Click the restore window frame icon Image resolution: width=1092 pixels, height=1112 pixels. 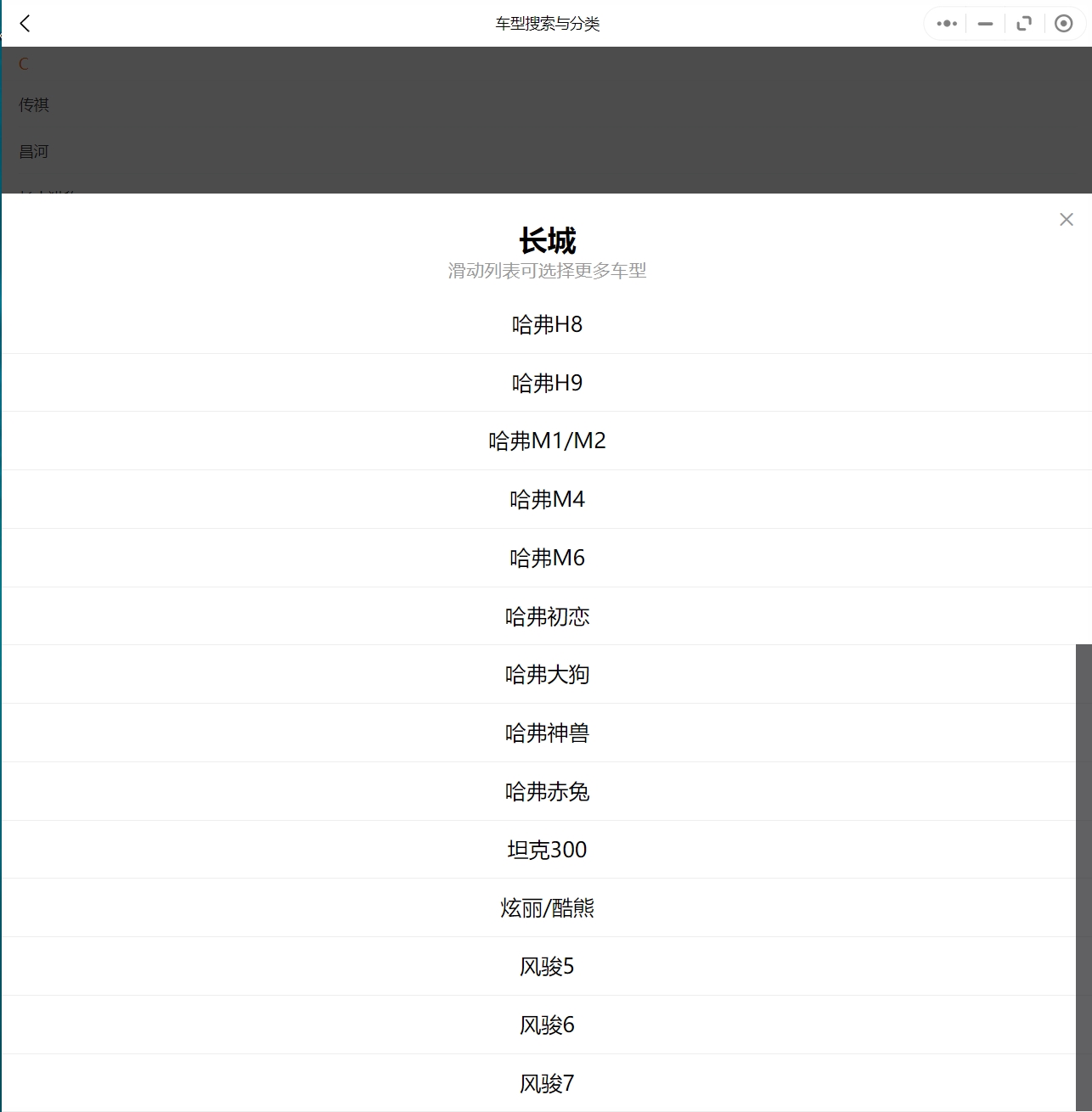(1023, 23)
